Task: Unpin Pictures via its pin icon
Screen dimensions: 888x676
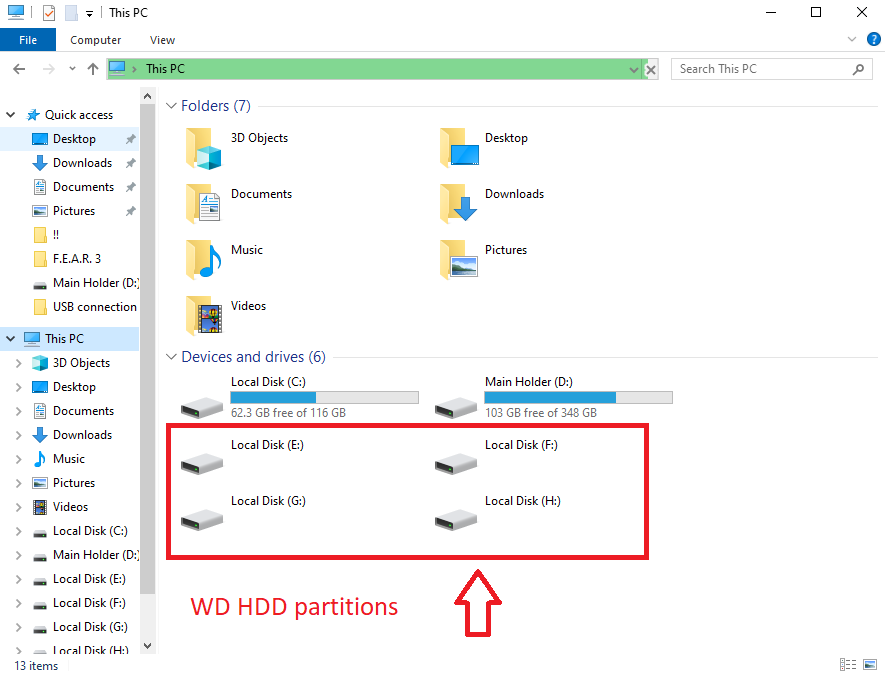Action: [x=131, y=211]
